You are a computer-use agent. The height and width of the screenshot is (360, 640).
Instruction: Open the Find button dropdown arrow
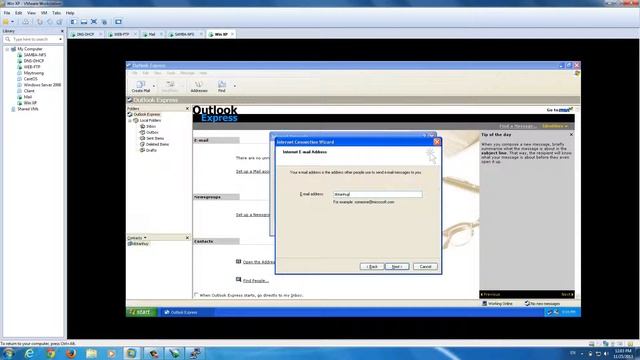(235, 86)
